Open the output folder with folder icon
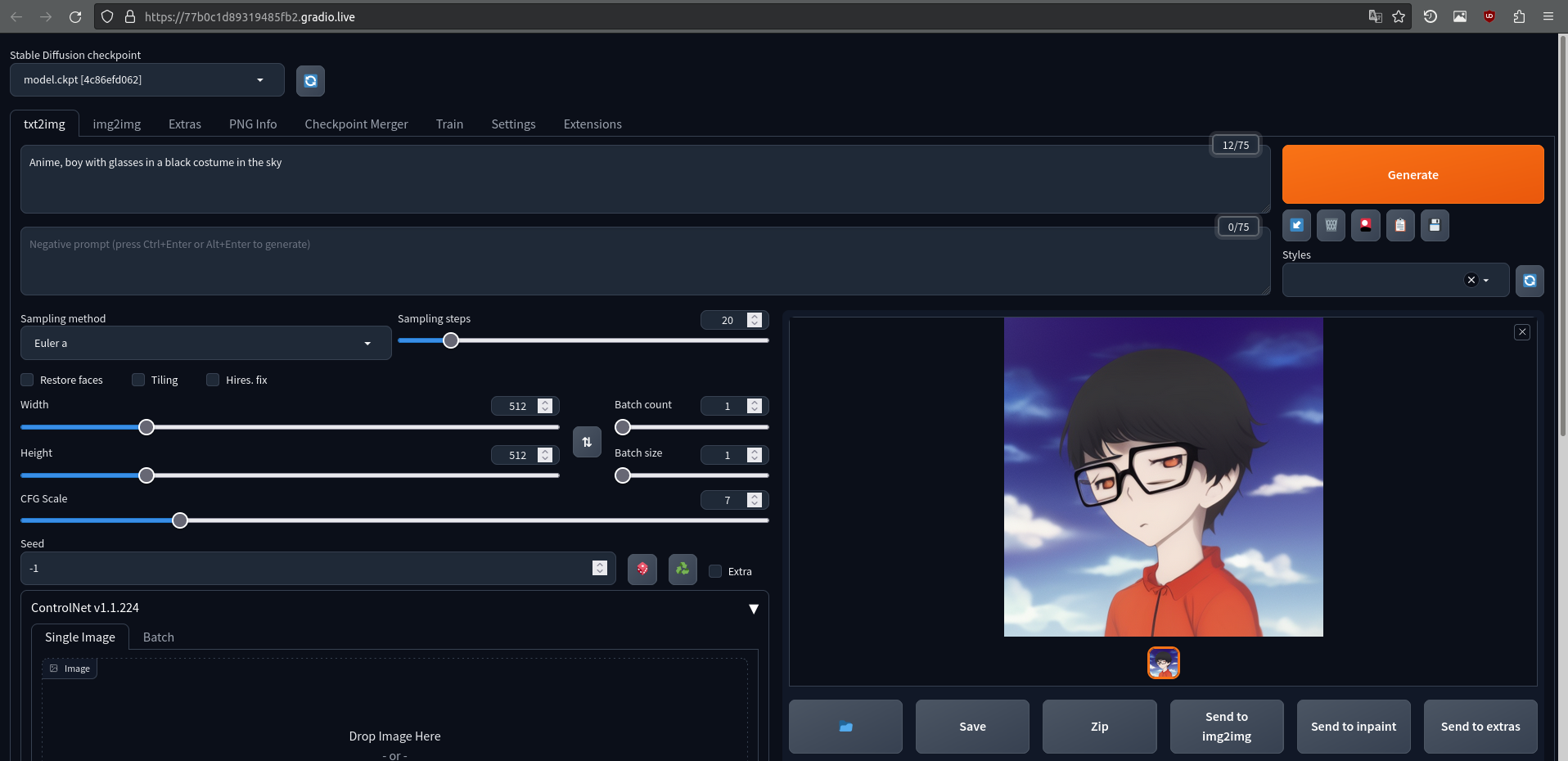Screen dimensions: 1568x761 coord(845,727)
